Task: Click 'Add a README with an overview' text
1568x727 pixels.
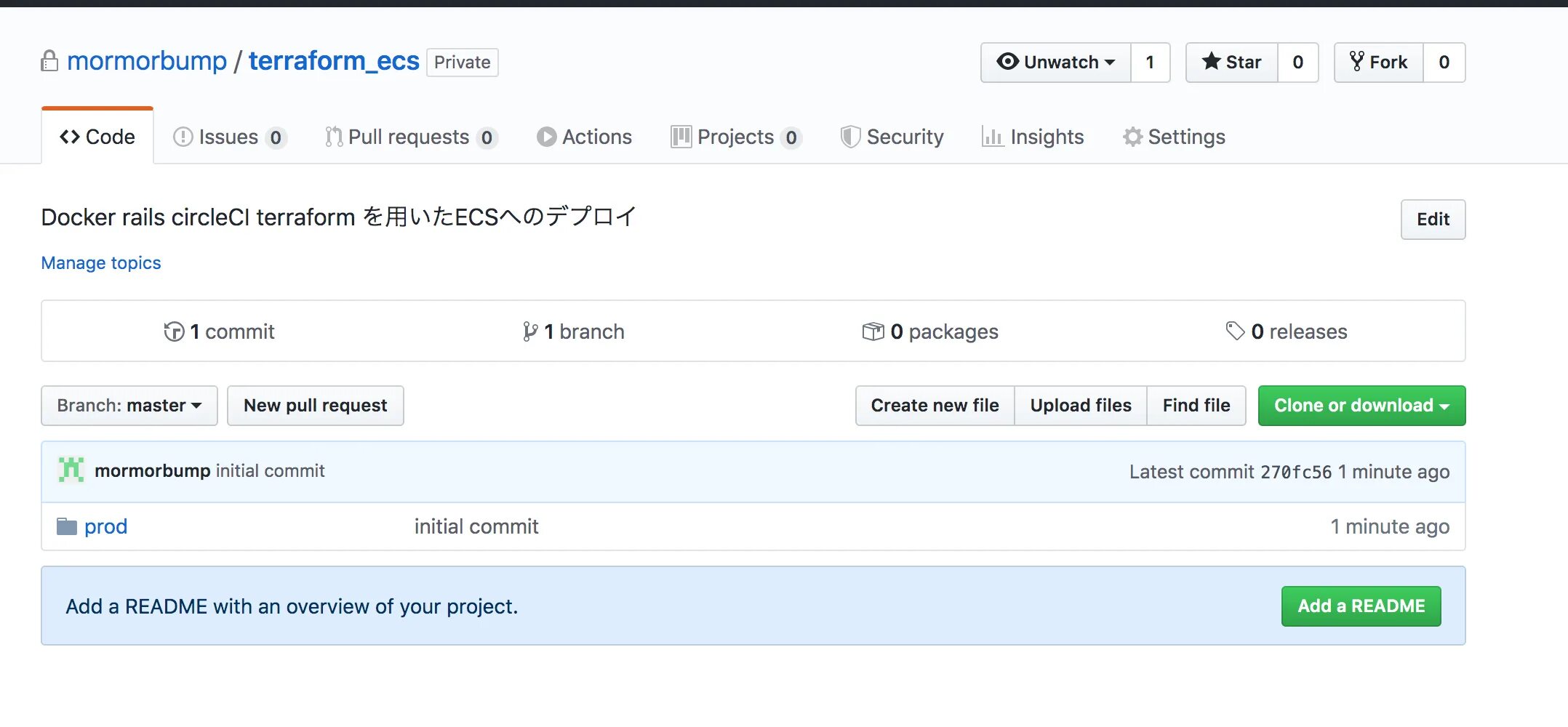Action: (292, 606)
